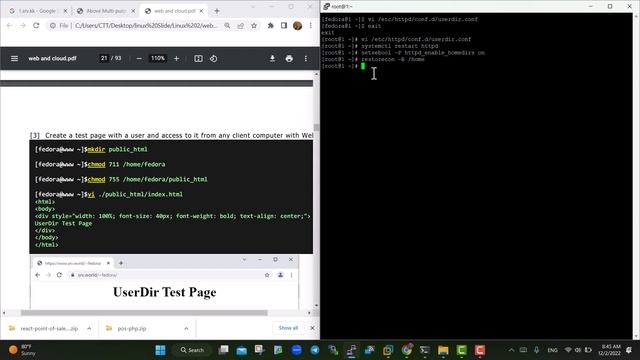Viewport: 640px width, 360px height.
Task: Open the green Camtasia taskbar icon
Action: pyautogui.click(x=461, y=350)
